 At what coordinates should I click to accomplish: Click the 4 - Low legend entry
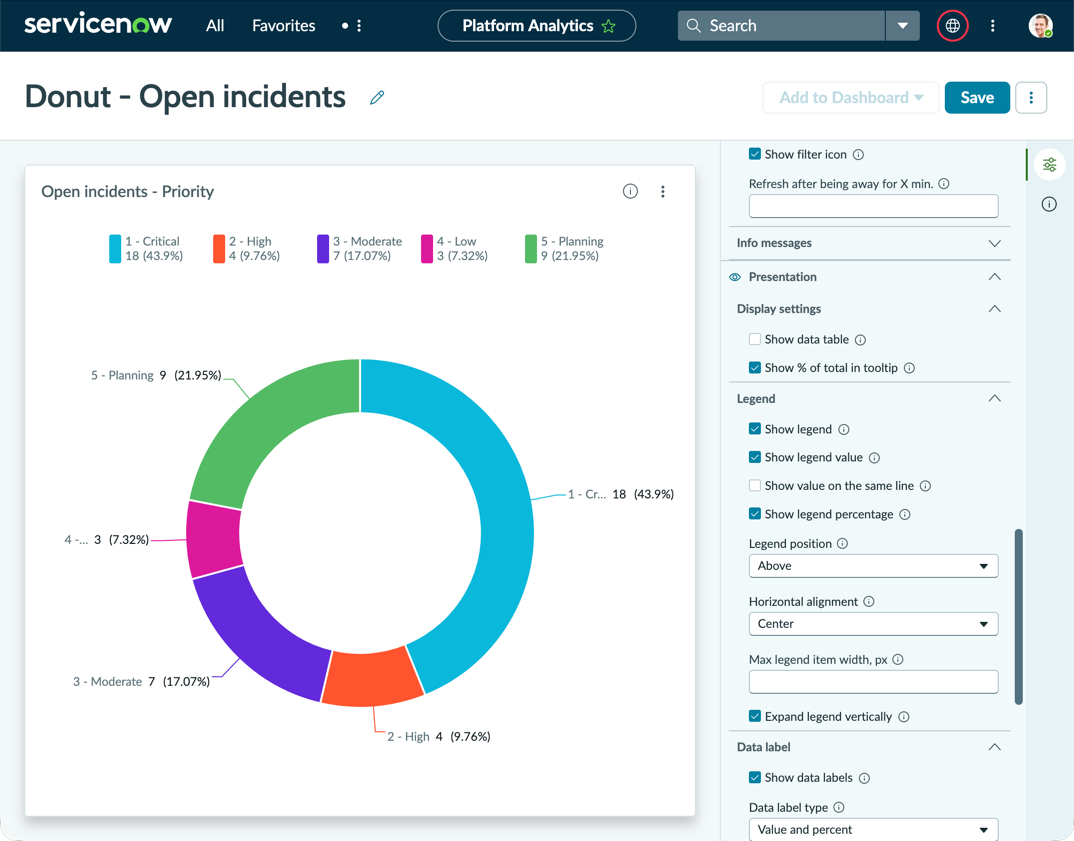(x=455, y=249)
